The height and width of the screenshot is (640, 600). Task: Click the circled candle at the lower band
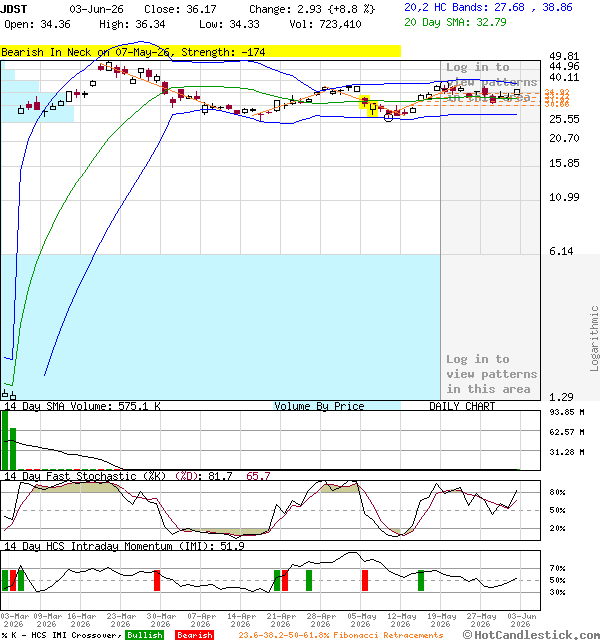(x=389, y=117)
